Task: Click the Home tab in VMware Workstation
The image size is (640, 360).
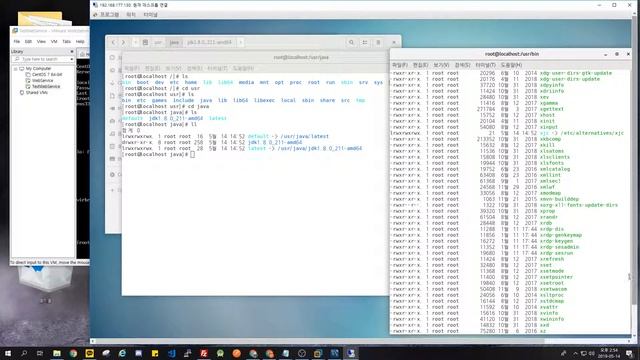Action: (x=84, y=54)
